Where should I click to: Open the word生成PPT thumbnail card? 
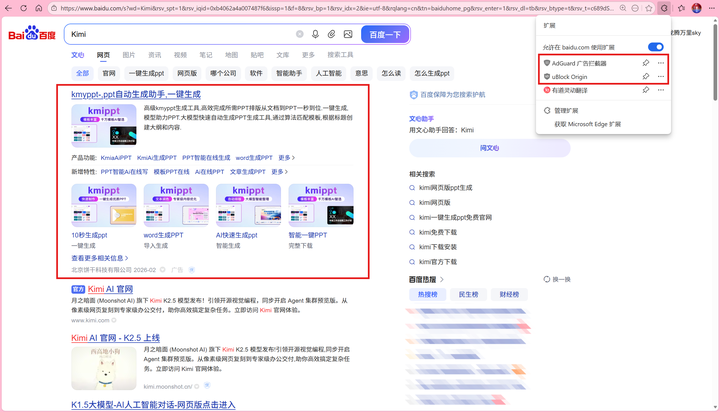point(176,206)
